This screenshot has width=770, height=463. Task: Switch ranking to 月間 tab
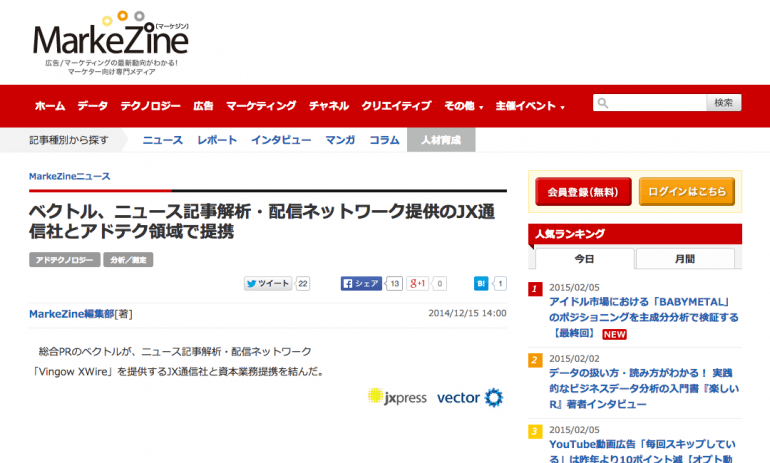tap(685, 259)
